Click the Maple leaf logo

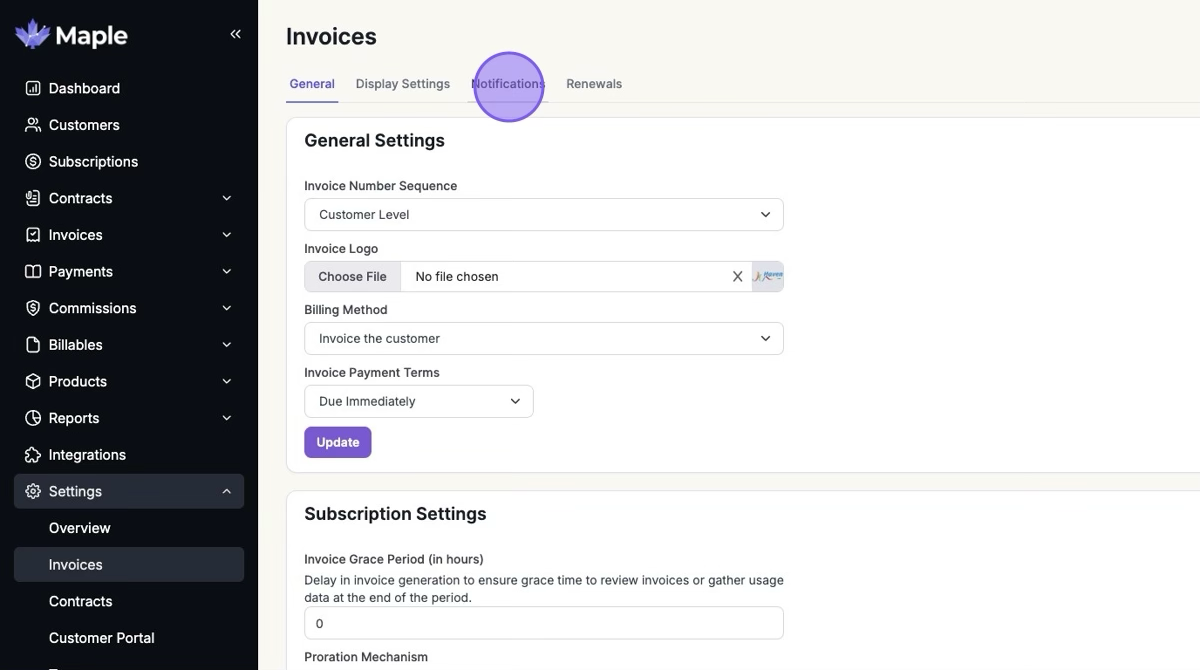point(33,35)
